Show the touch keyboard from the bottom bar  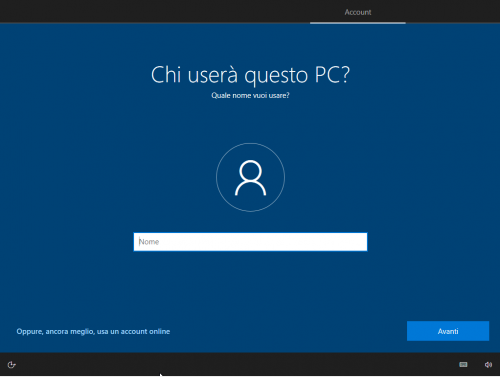click(x=463, y=364)
